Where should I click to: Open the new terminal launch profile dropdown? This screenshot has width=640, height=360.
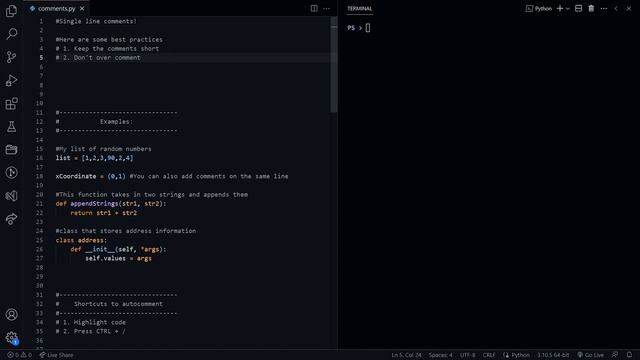pyautogui.click(x=568, y=9)
